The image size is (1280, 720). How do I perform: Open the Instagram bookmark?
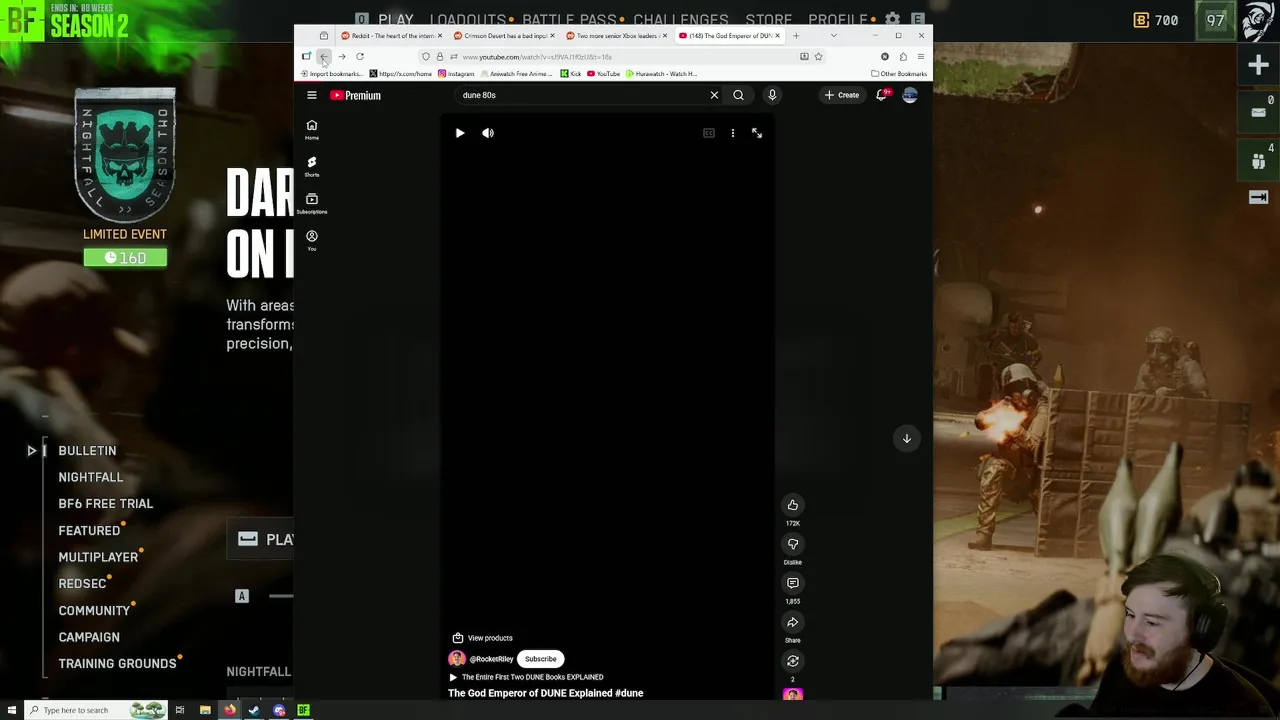point(456,74)
